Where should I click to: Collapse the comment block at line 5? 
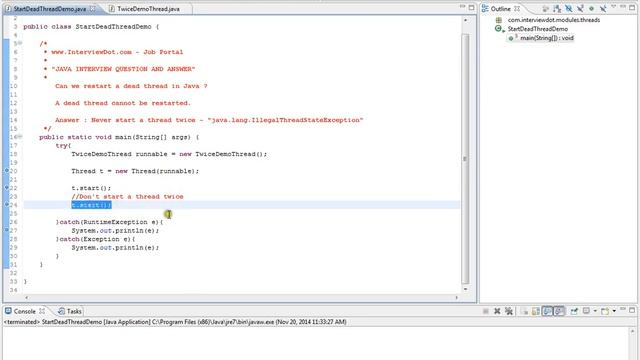pos(20,43)
